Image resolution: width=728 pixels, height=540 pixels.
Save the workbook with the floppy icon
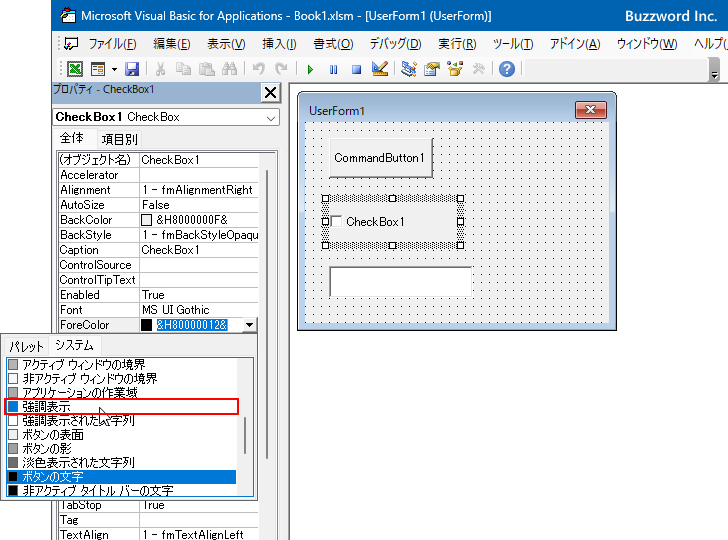(x=132, y=69)
